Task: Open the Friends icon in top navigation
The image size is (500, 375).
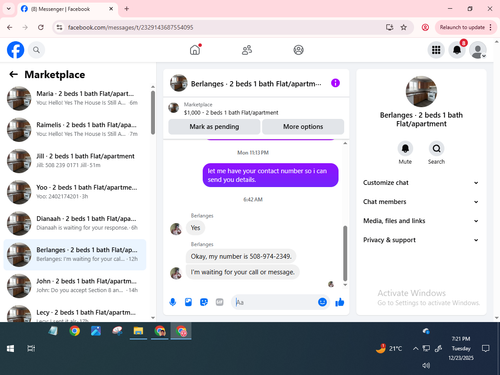Action: [x=247, y=50]
